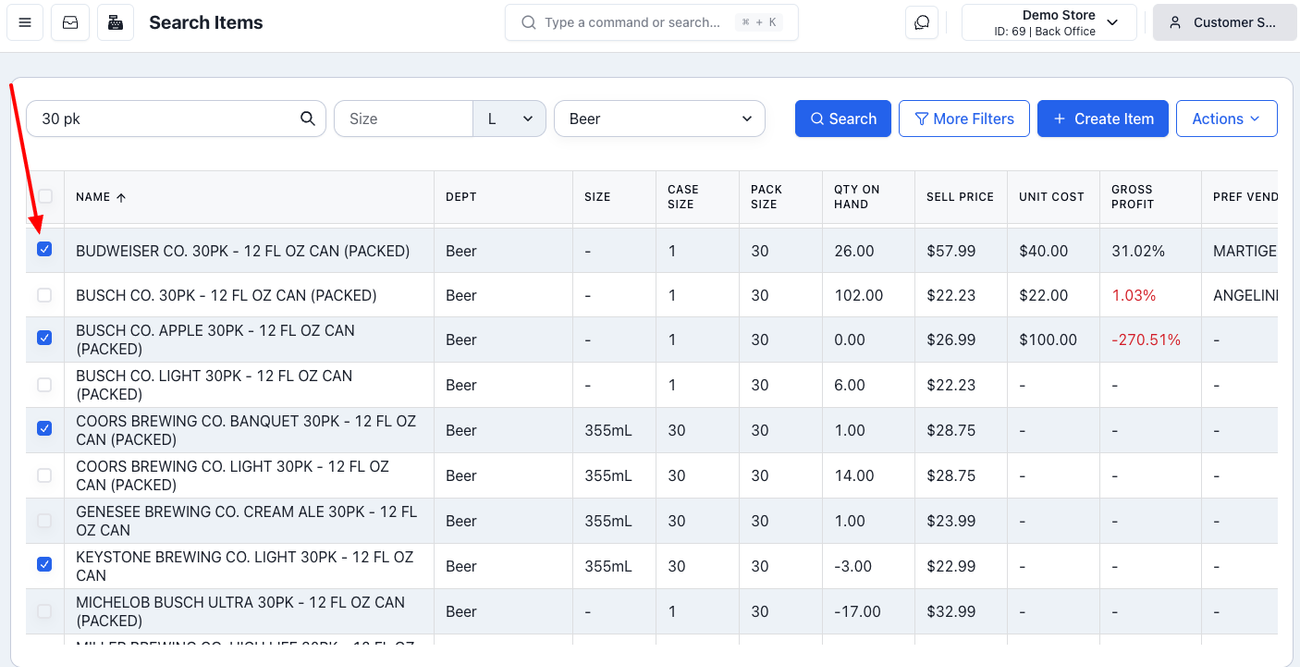Screen dimensions: 1300x667
Task: Check the Busch Co. 30PK row checkbox
Action: pos(44,295)
